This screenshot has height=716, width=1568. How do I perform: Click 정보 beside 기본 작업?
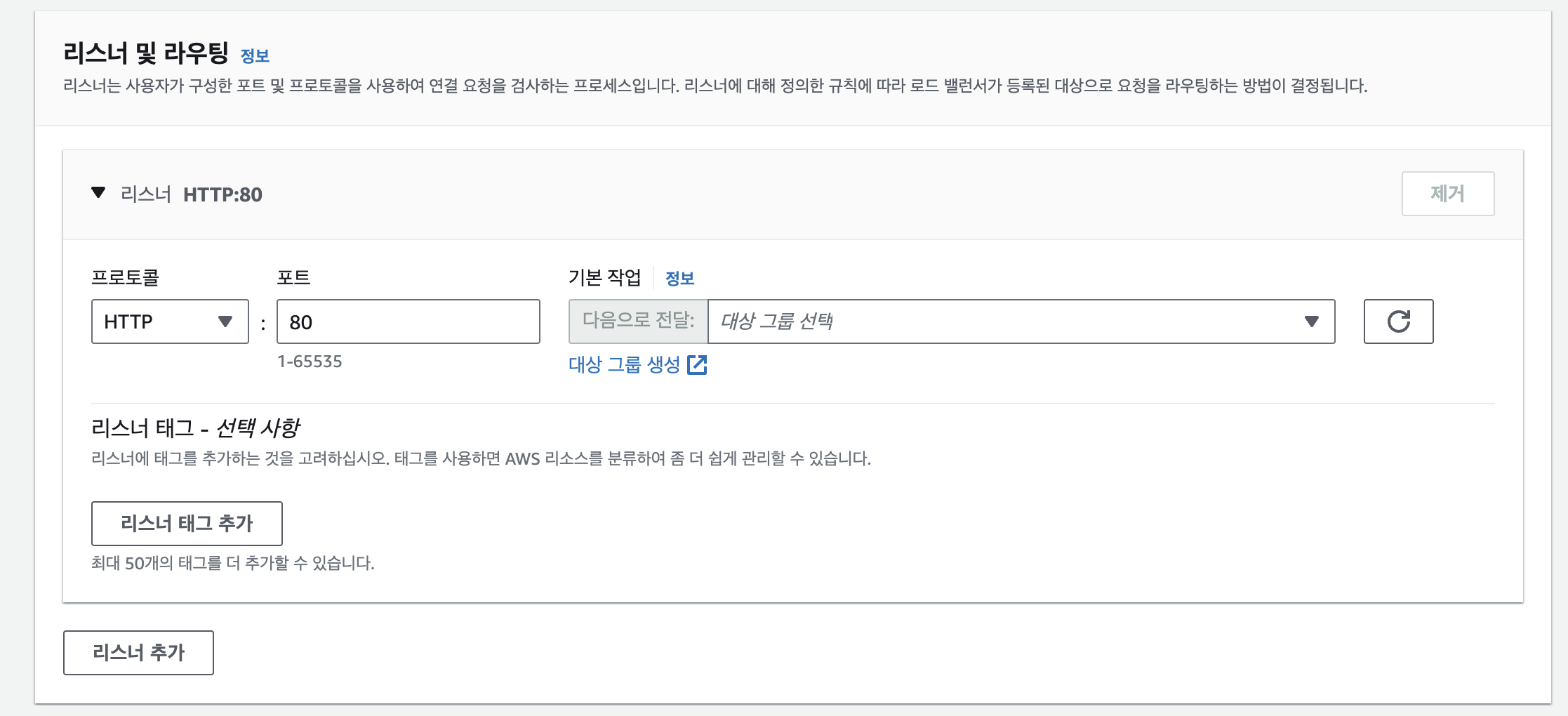[679, 277]
